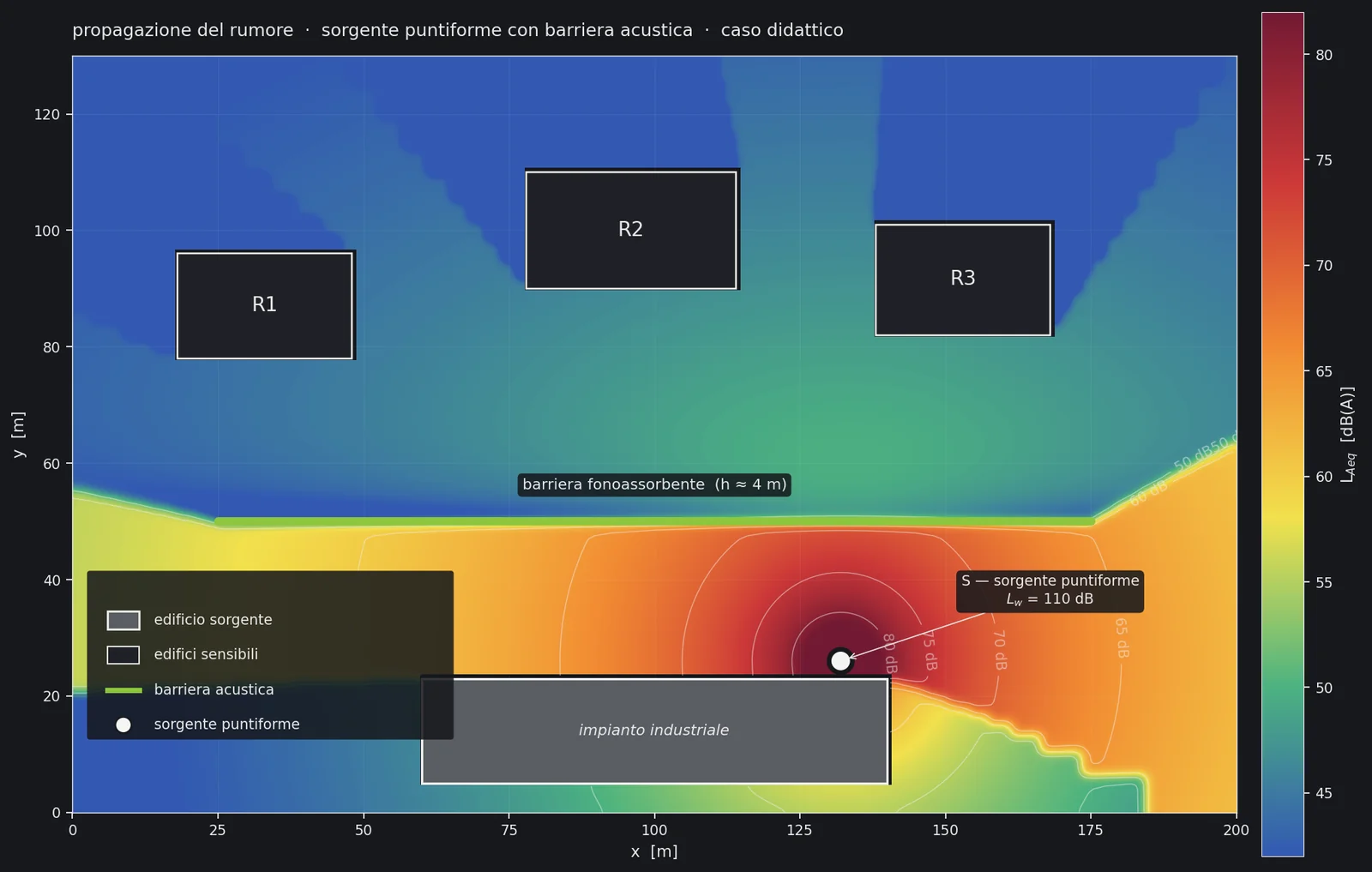Click the 'edifici sensibili' legend text
The height and width of the screenshot is (872, 1372).
tap(206, 654)
